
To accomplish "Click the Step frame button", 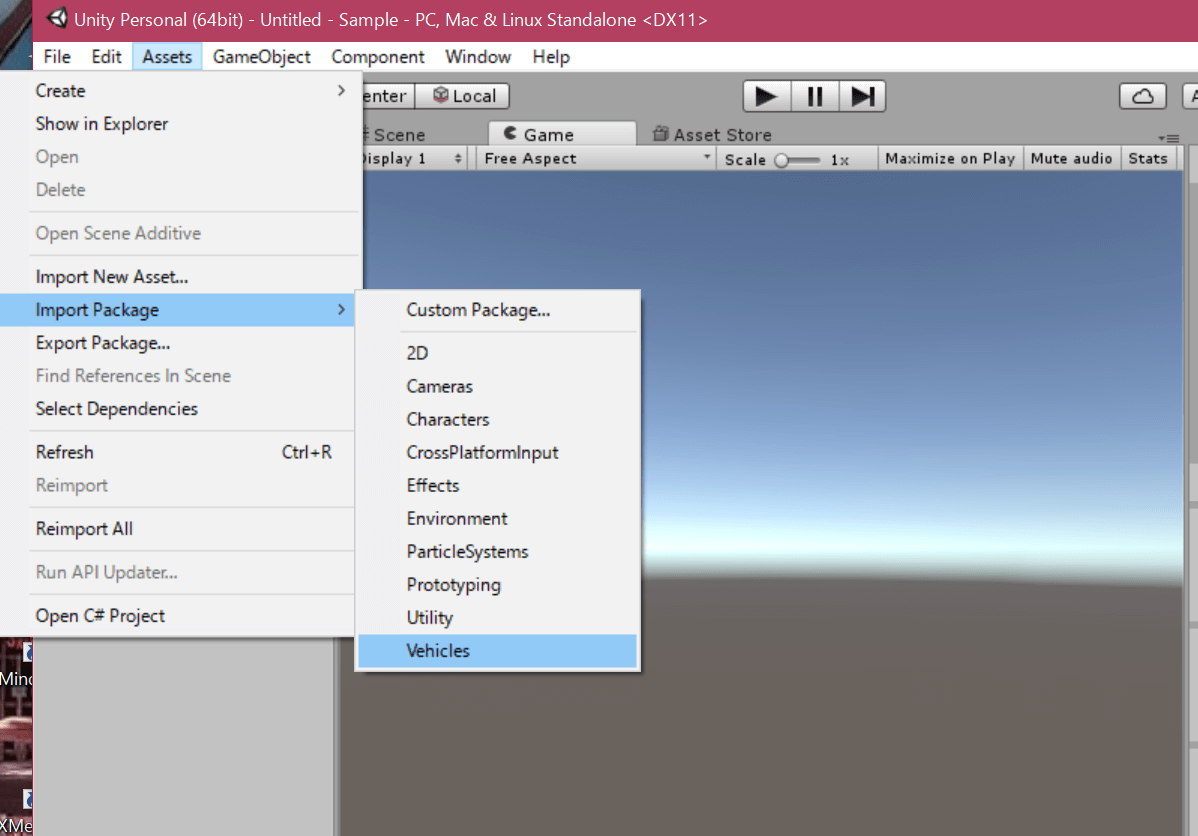I will pyautogui.click(x=862, y=96).
